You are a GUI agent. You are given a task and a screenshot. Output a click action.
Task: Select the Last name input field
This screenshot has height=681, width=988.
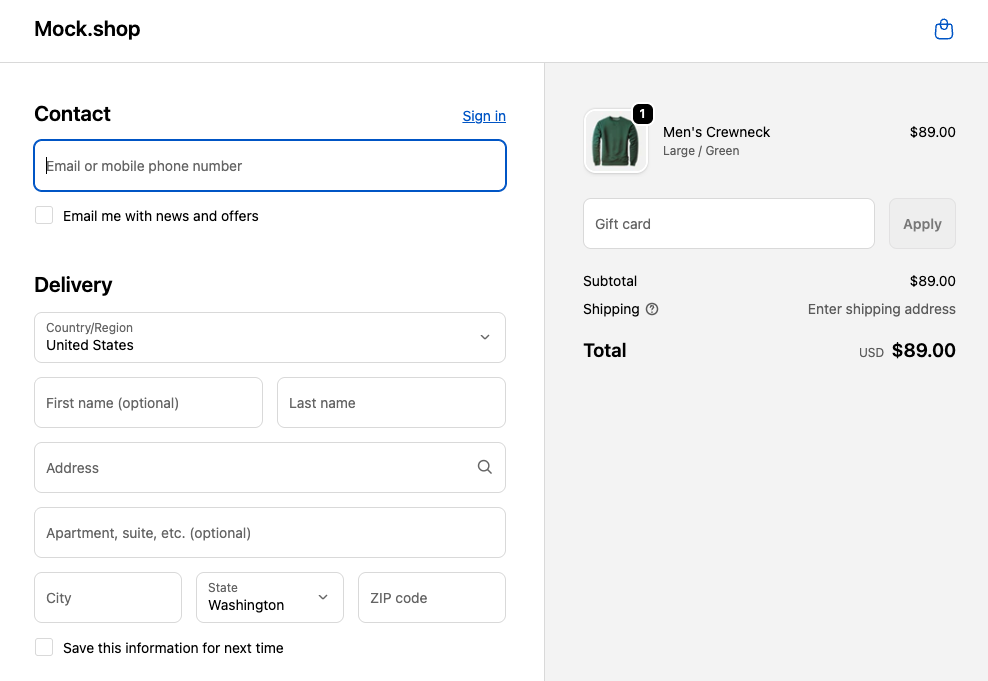[391, 403]
